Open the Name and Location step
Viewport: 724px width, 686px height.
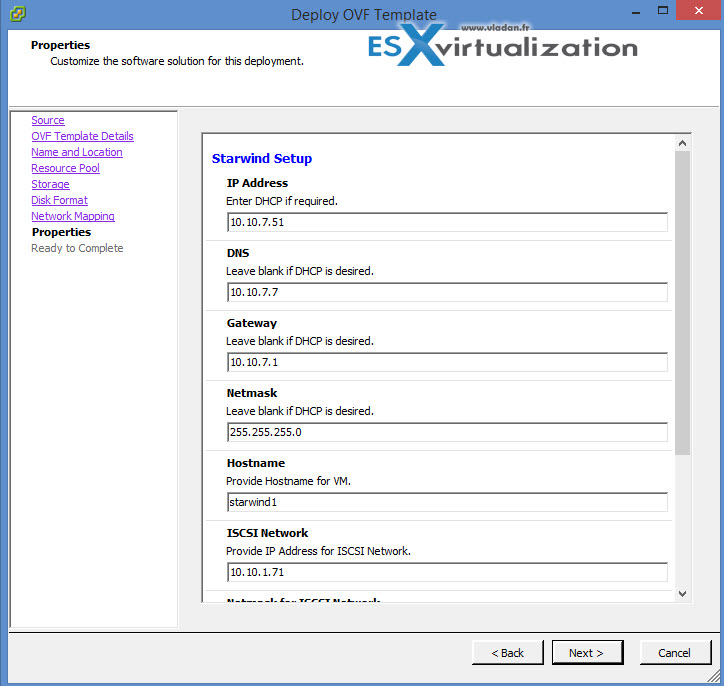coord(77,152)
